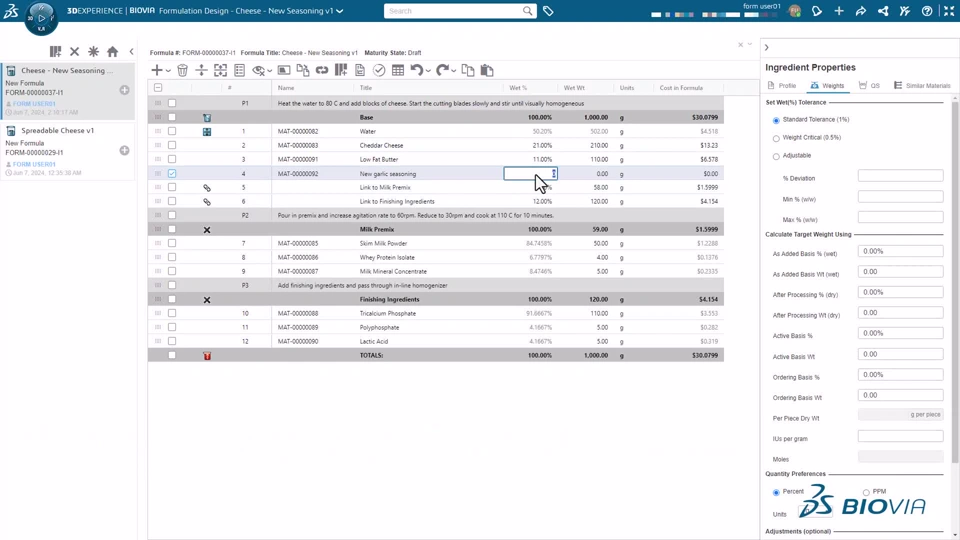Click the table grid icon in toolbar
This screenshot has width=960, height=540.
pos(398,70)
